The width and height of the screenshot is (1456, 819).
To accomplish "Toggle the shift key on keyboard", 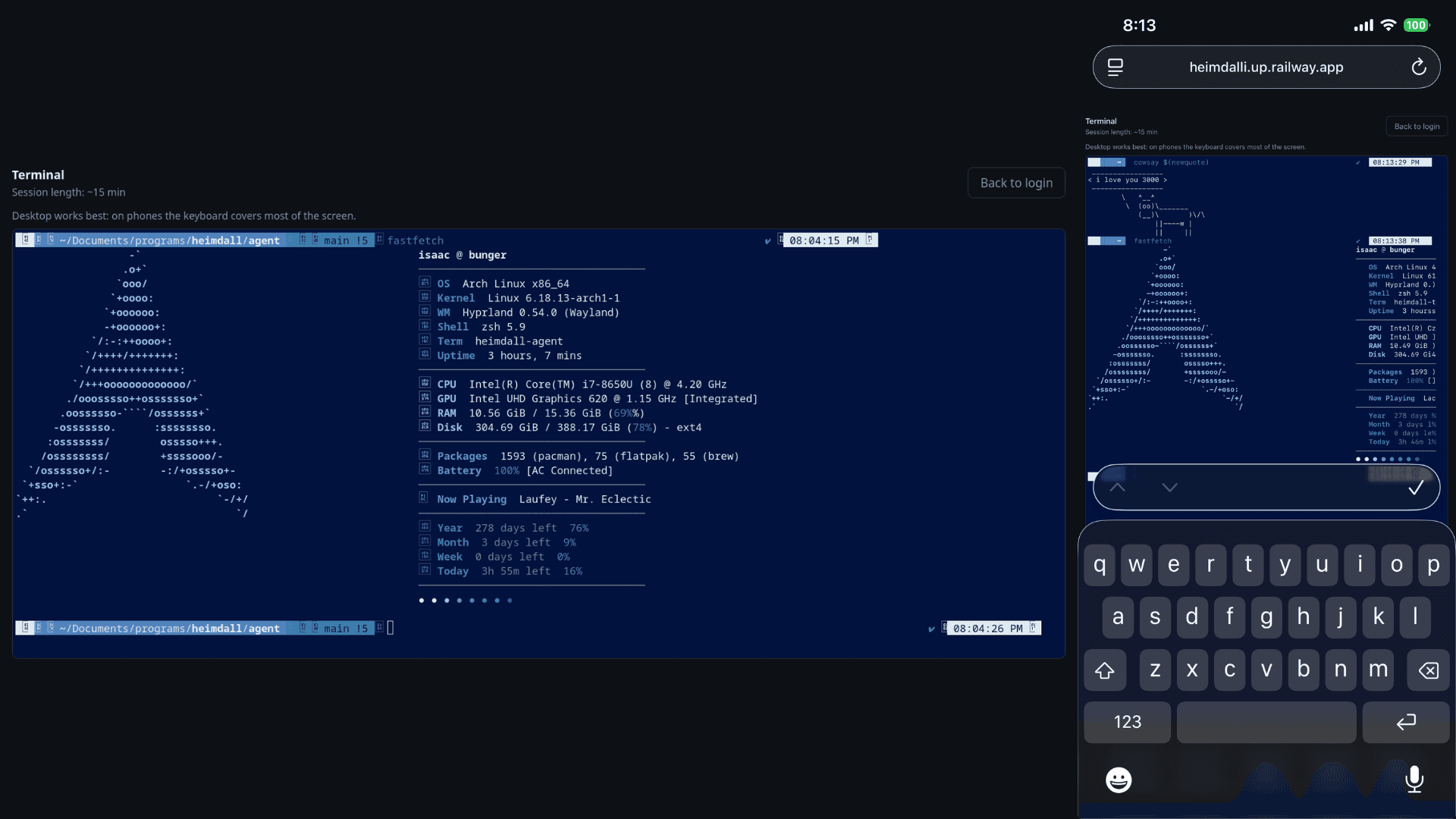I will pos(1105,670).
